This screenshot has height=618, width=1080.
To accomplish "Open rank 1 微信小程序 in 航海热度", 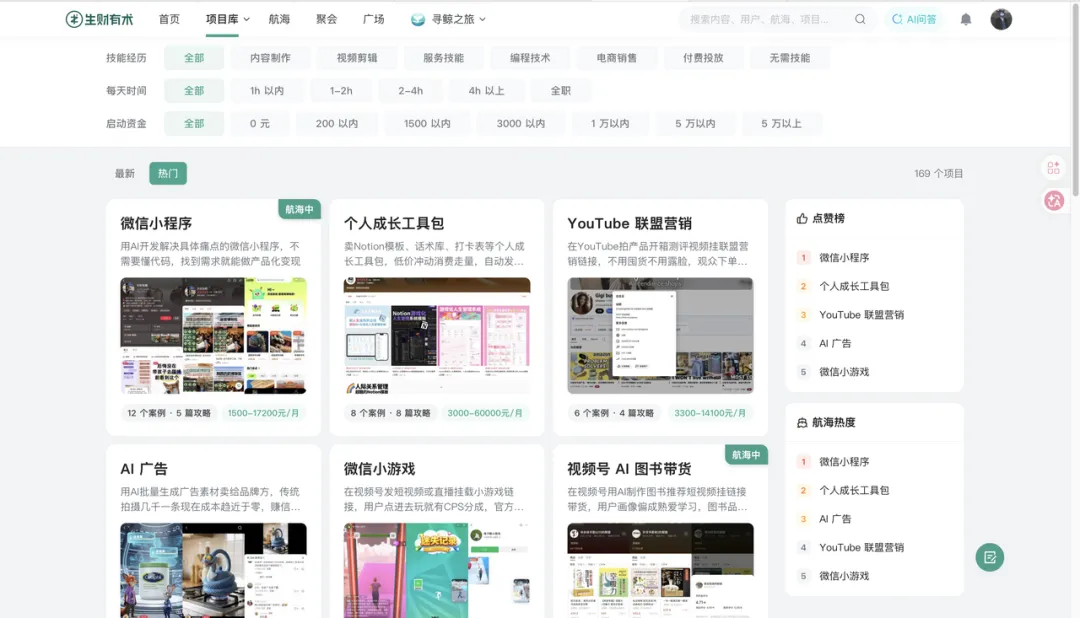I will 844,462.
